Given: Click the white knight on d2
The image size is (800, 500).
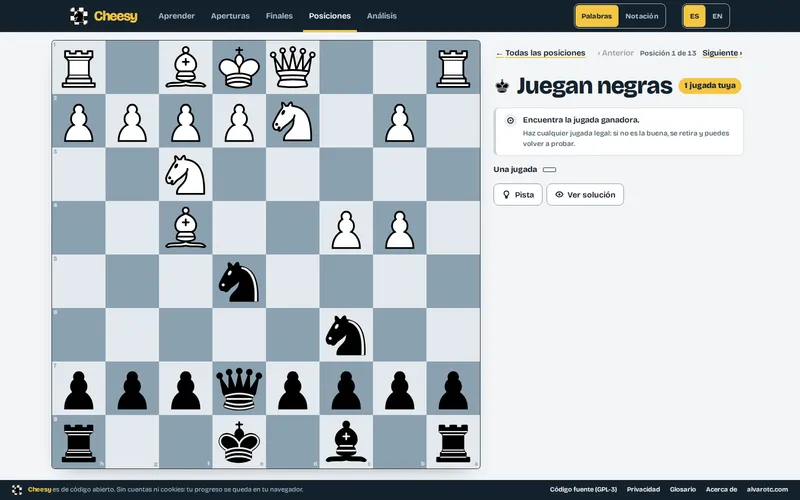Looking at the screenshot, I should point(292,121).
